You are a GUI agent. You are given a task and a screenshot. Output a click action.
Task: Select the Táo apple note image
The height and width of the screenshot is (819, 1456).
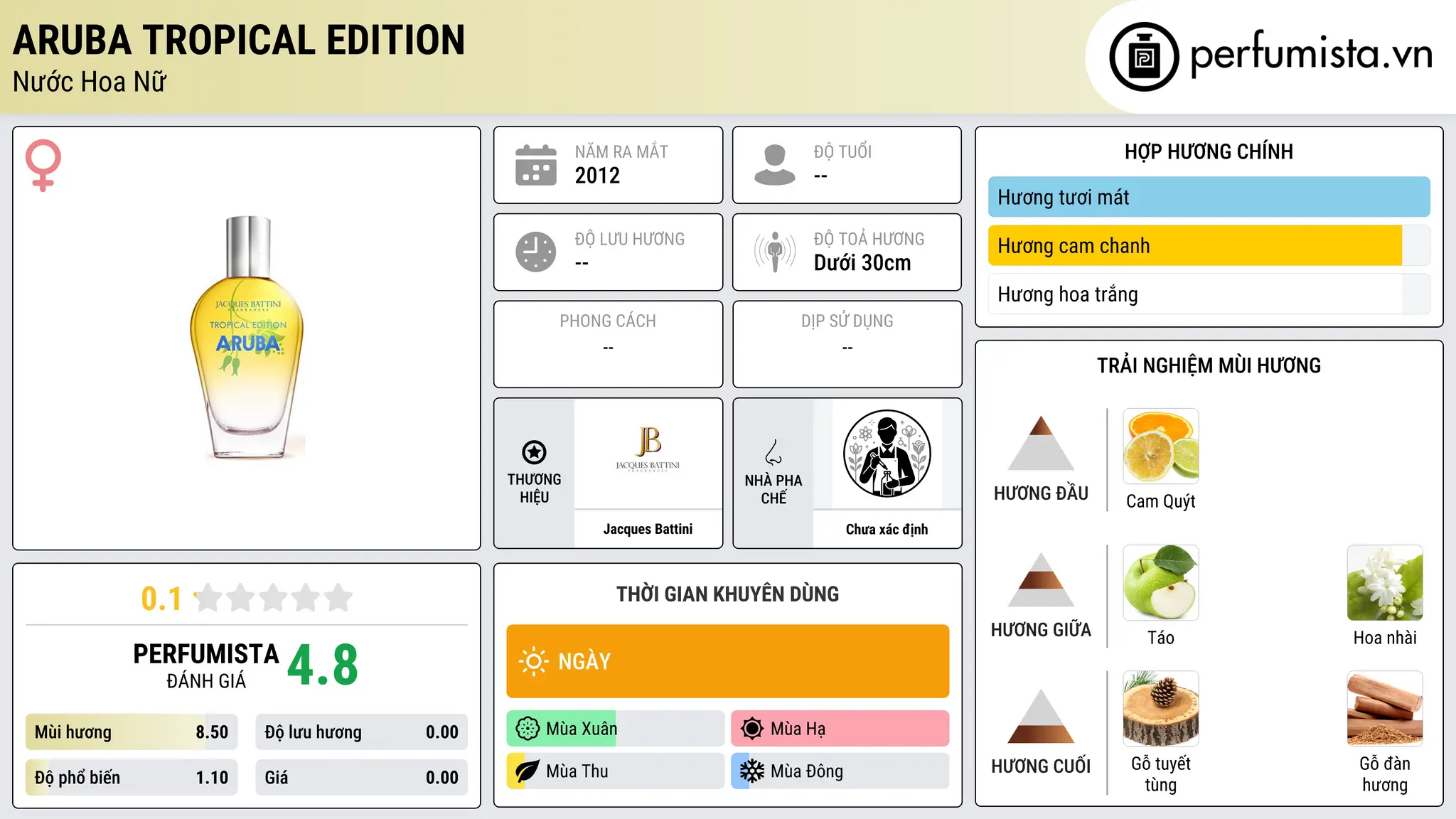coord(1161,583)
